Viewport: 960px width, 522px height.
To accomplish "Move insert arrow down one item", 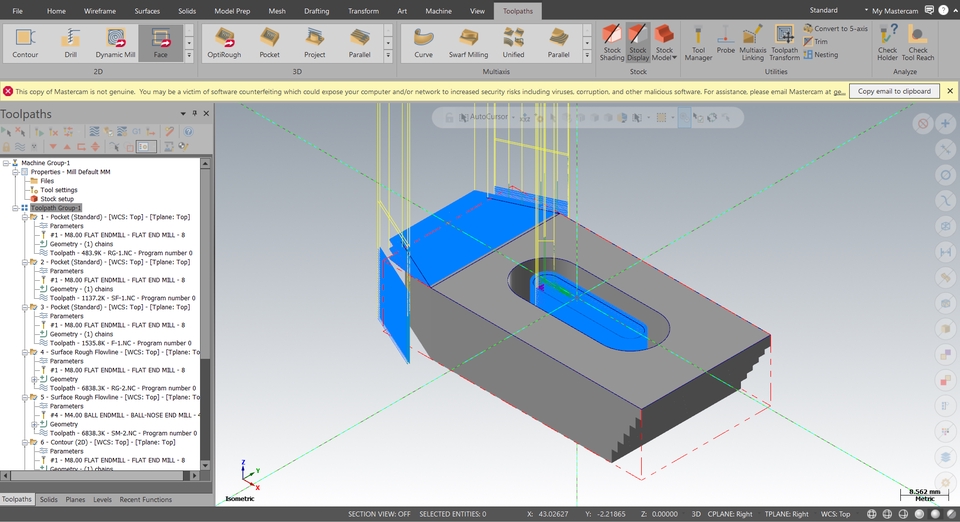I will (53, 147).
